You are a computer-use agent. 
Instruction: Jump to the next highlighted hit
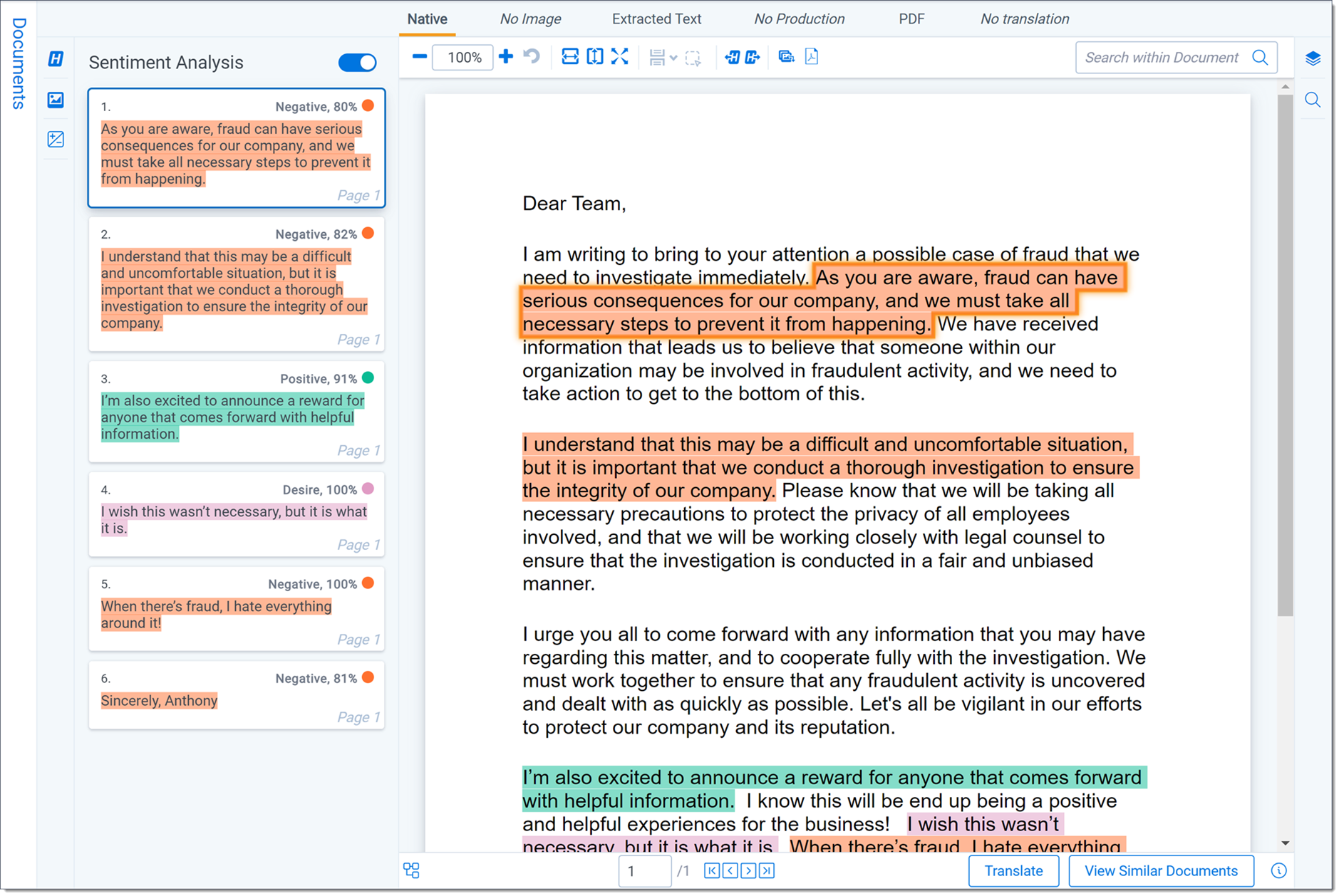pos(752,57)
